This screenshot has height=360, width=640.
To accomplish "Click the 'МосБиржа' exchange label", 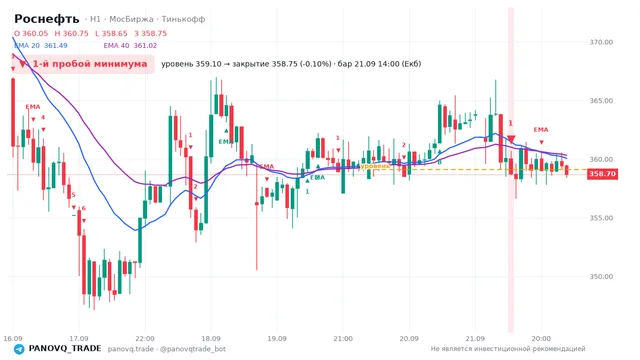I will coord(131,19).
